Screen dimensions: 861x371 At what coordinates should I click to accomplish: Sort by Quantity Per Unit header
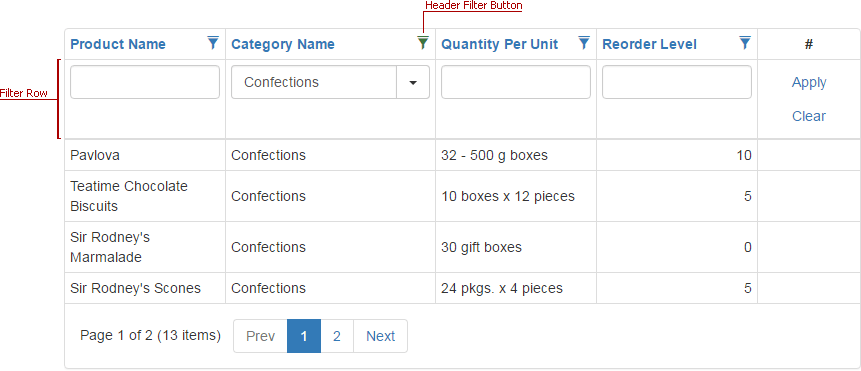click(500, 44)
